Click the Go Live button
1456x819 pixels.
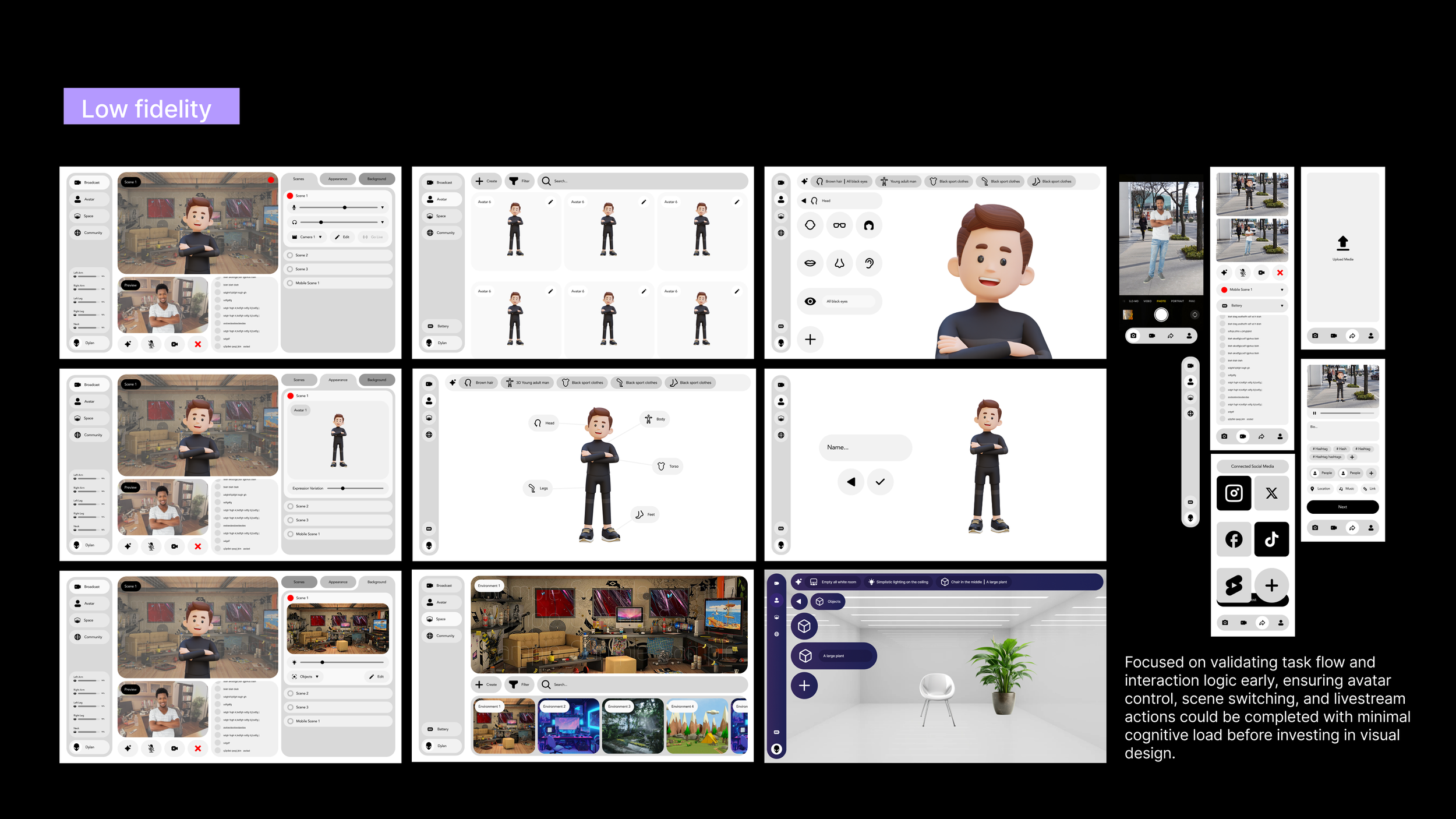(x=373, y=237)
